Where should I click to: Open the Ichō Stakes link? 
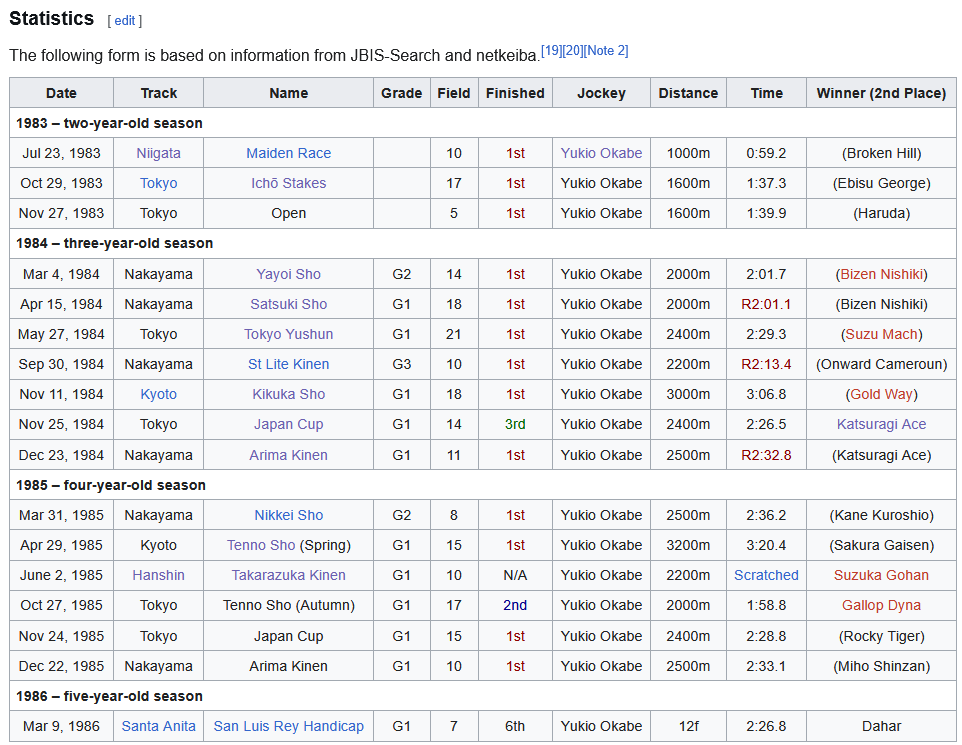pyautogui.click(x=288, y=183)
